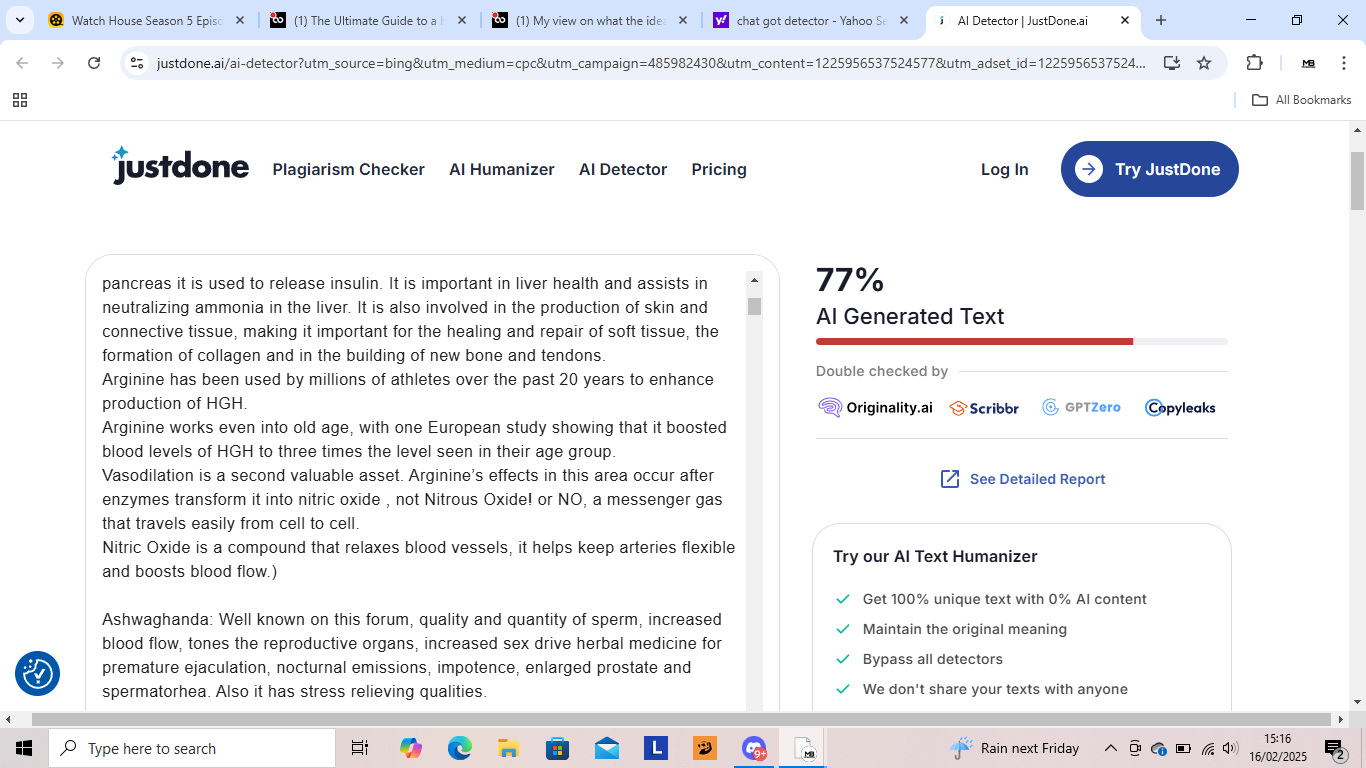This screenshot has height=768, width=1366.
Task: View site information icon in address bar
Action: pyautogui.click(x=138, y=63)
